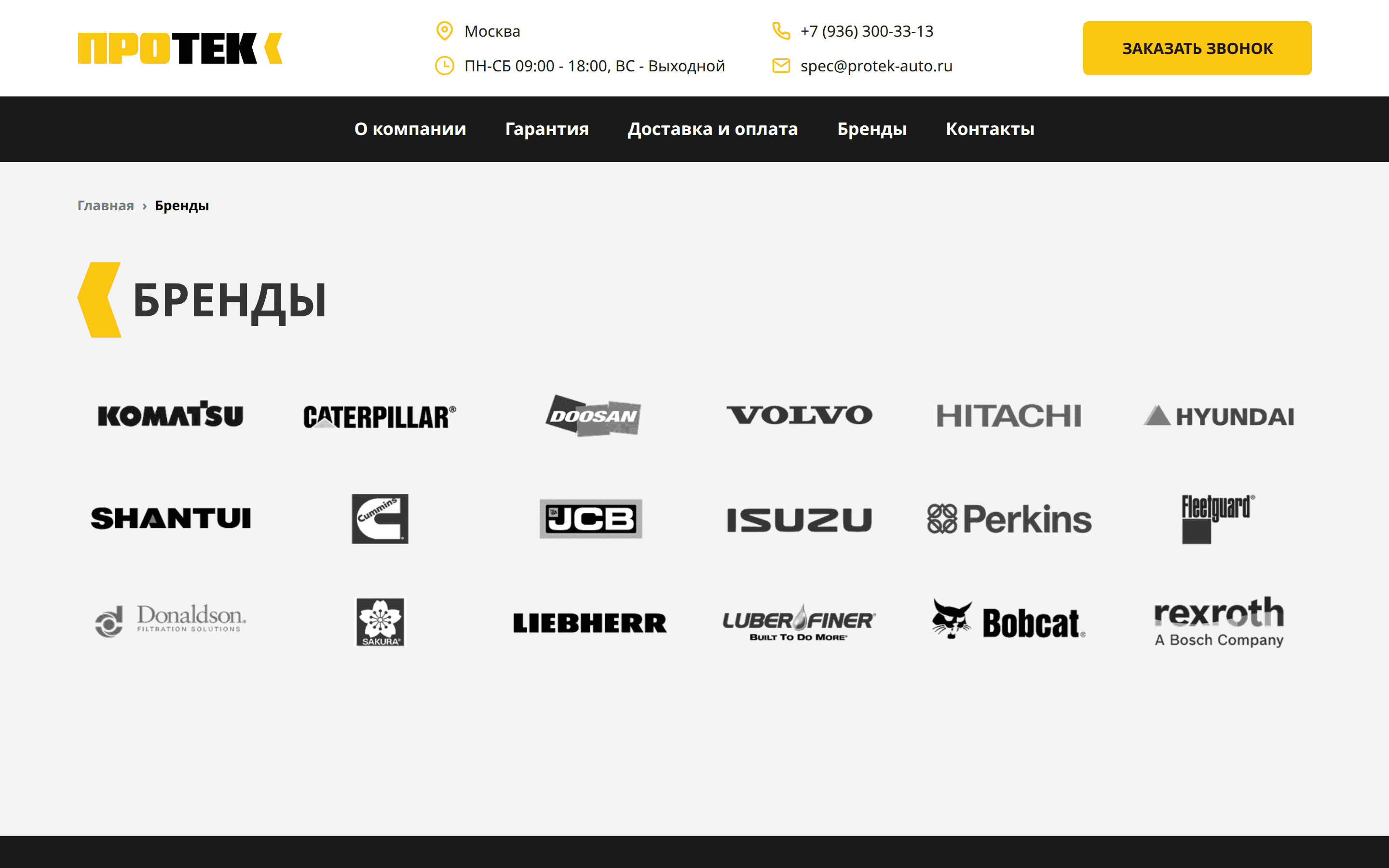Click the Бренды breadcrumb item
Image resolution: width=1389 pixels, height=868 pixels.
click(182, 205)
